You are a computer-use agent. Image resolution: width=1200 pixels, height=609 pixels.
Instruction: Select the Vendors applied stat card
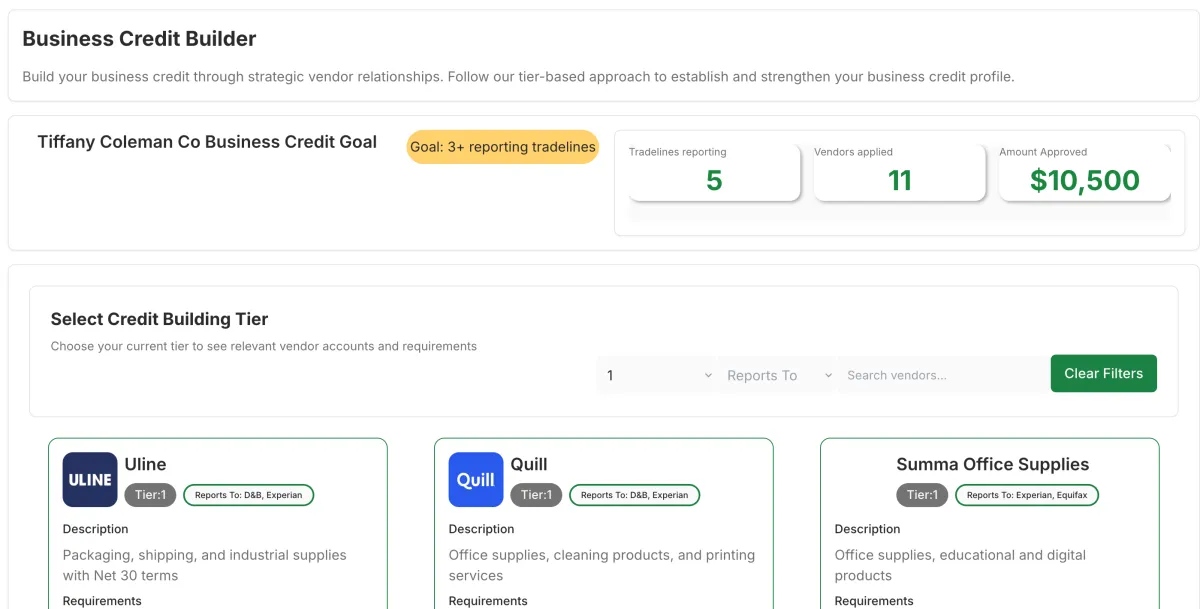[899, 172]
